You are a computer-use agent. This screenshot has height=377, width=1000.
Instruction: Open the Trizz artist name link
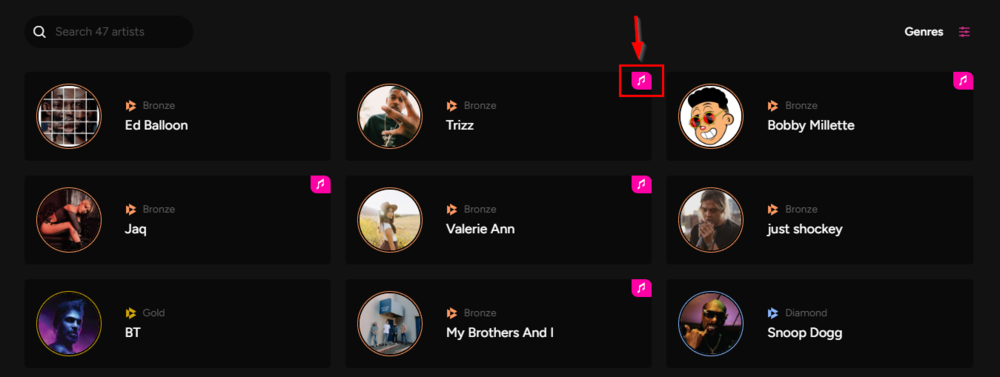(460, 126)
